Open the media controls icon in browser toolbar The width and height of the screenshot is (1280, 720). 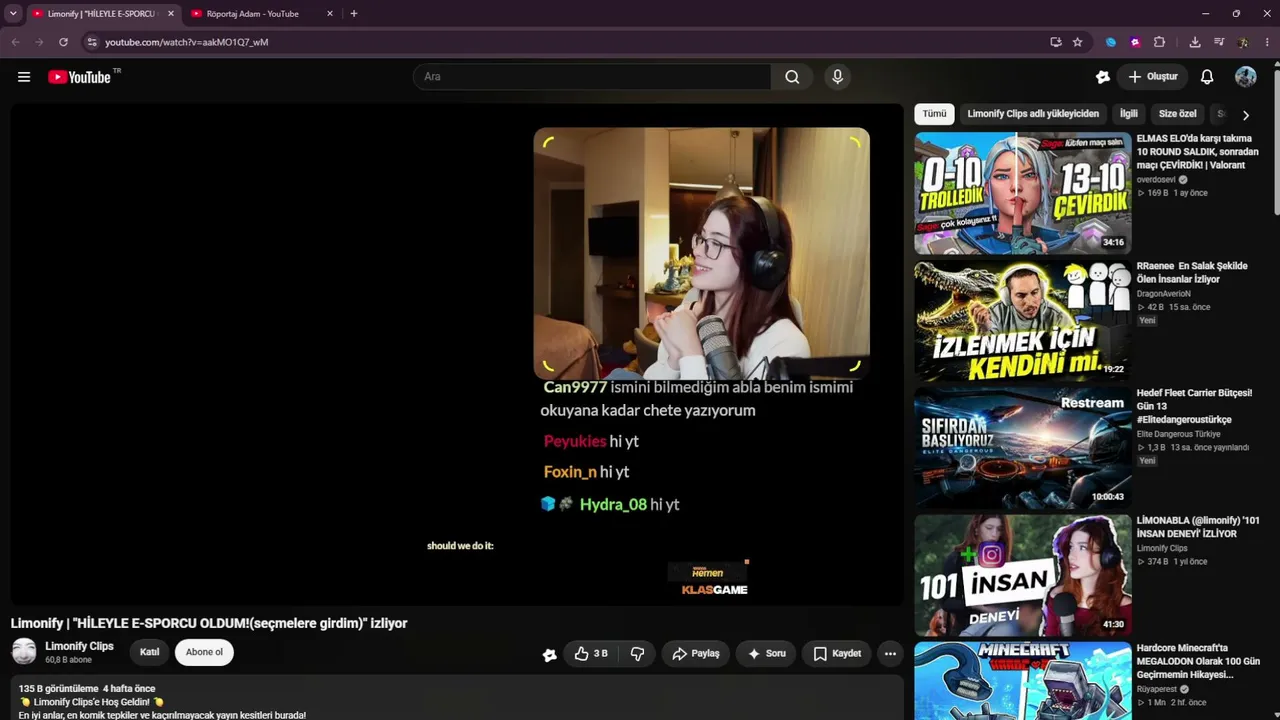pos(1218,42)
